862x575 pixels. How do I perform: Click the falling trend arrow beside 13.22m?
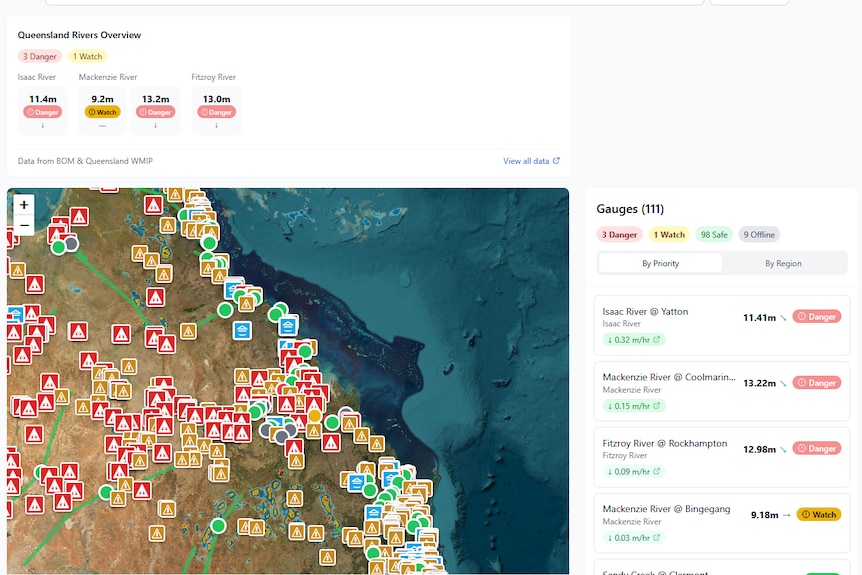[x=783, y=383]
